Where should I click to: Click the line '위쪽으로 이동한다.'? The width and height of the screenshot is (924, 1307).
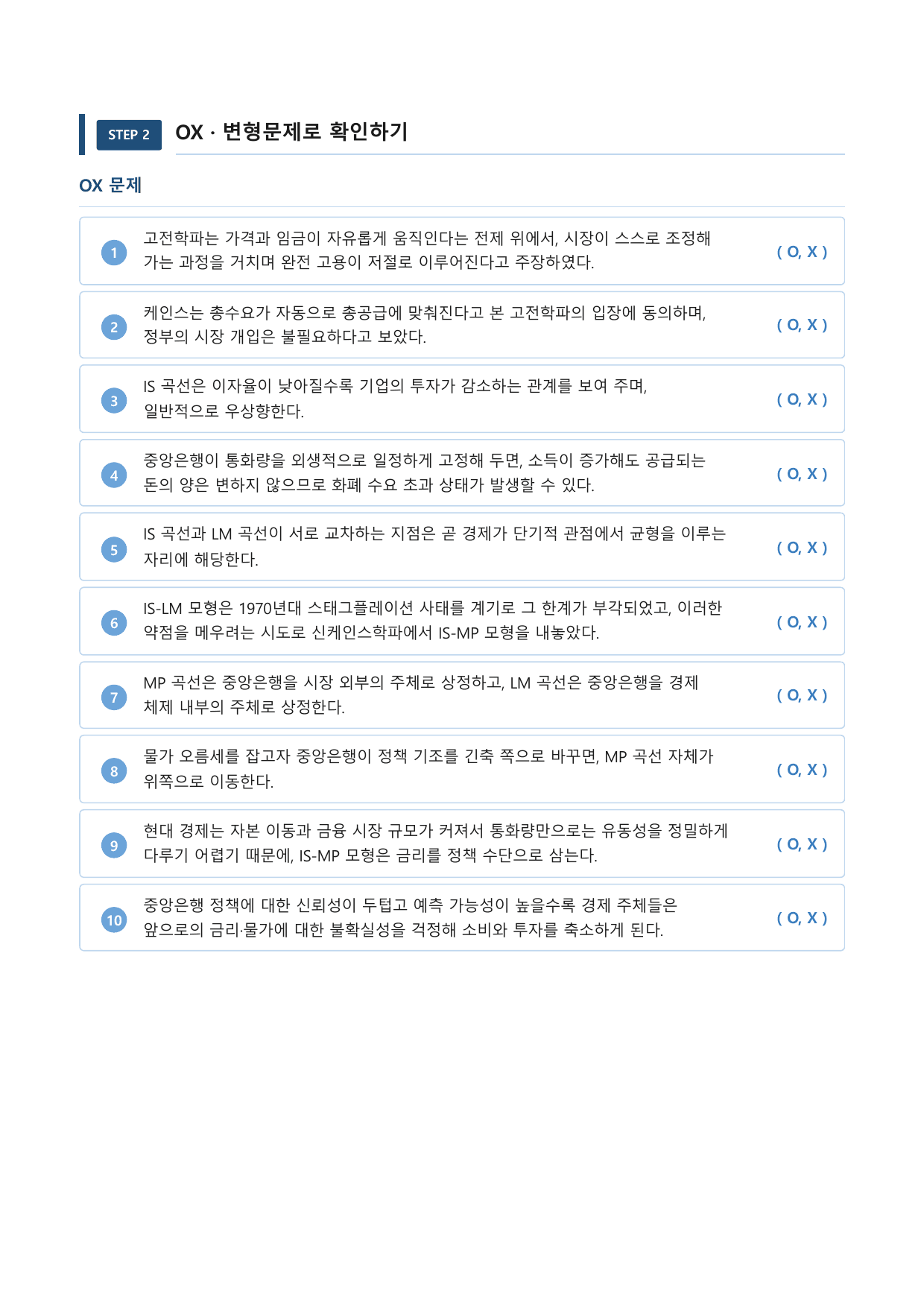coord(209,782)
